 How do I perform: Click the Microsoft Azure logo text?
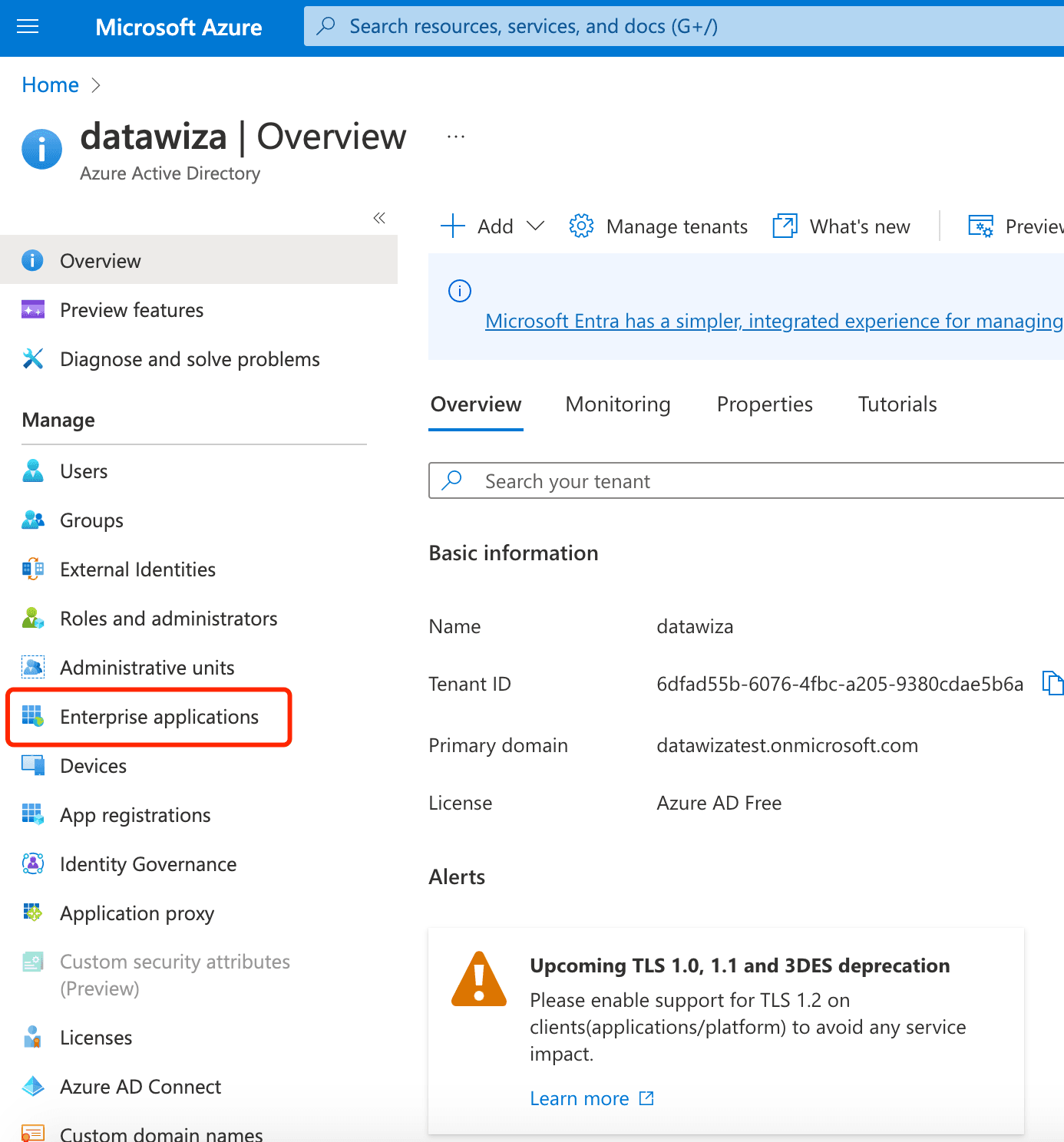click(x=179, y=28)
